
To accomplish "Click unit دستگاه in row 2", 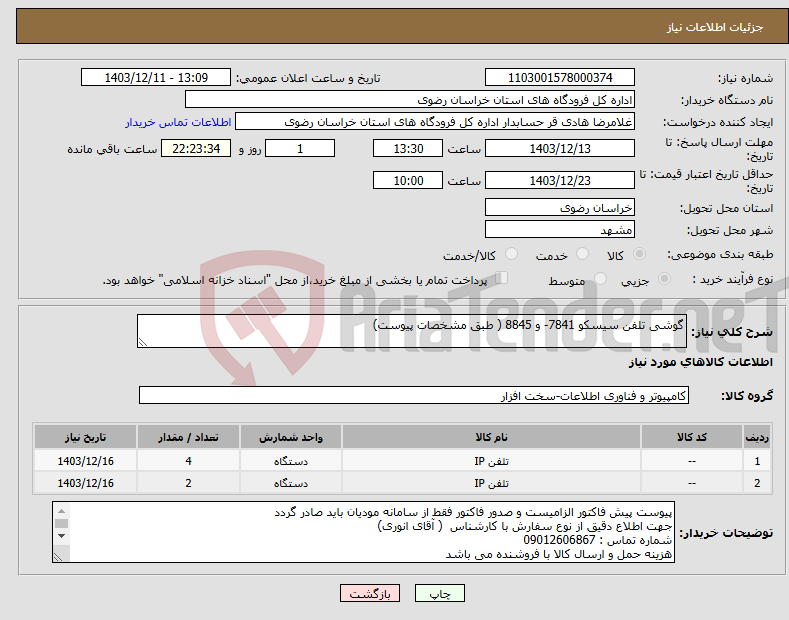I will pos(291,483).
